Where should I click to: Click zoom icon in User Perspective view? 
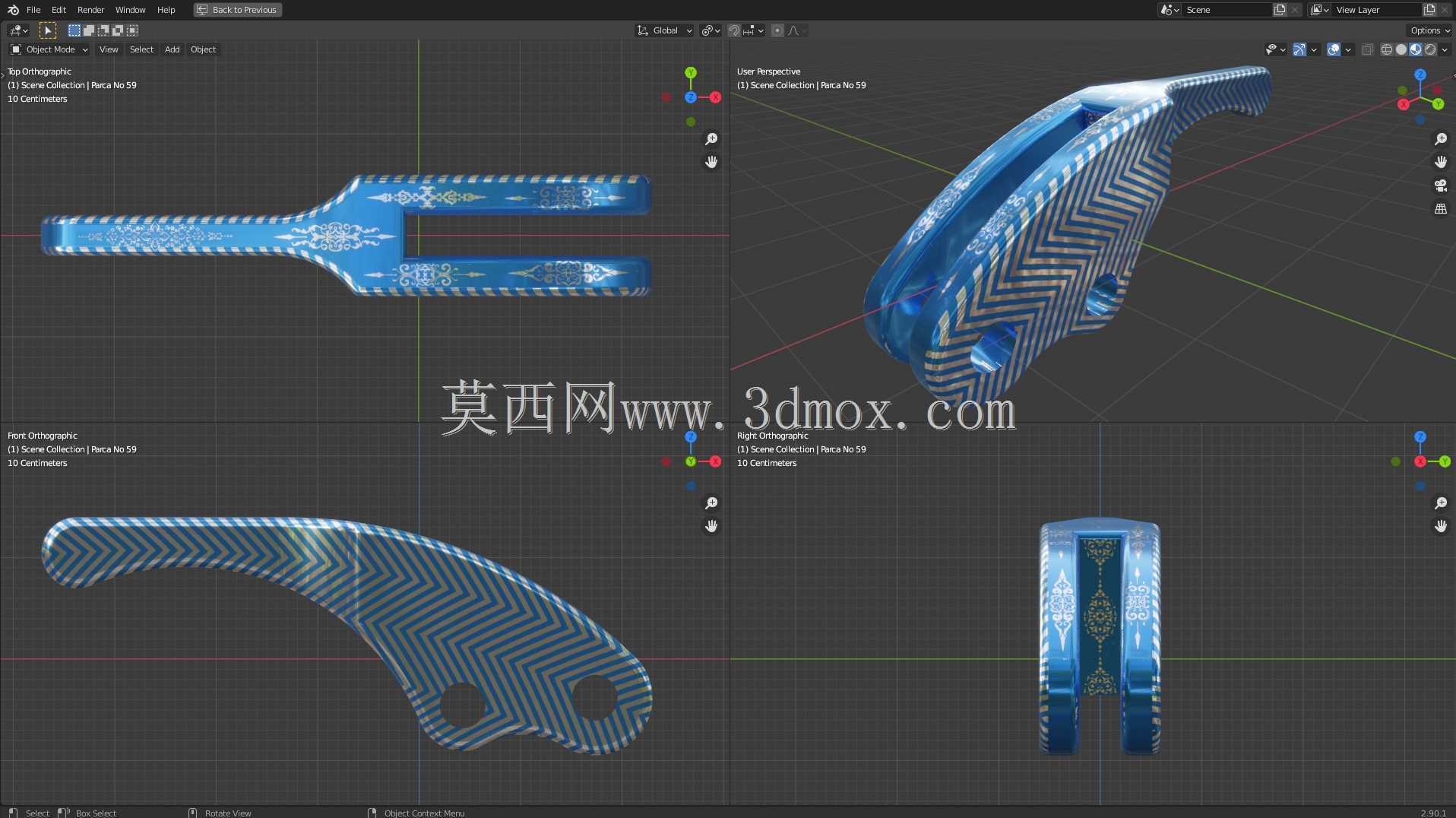click(1441, 139)
